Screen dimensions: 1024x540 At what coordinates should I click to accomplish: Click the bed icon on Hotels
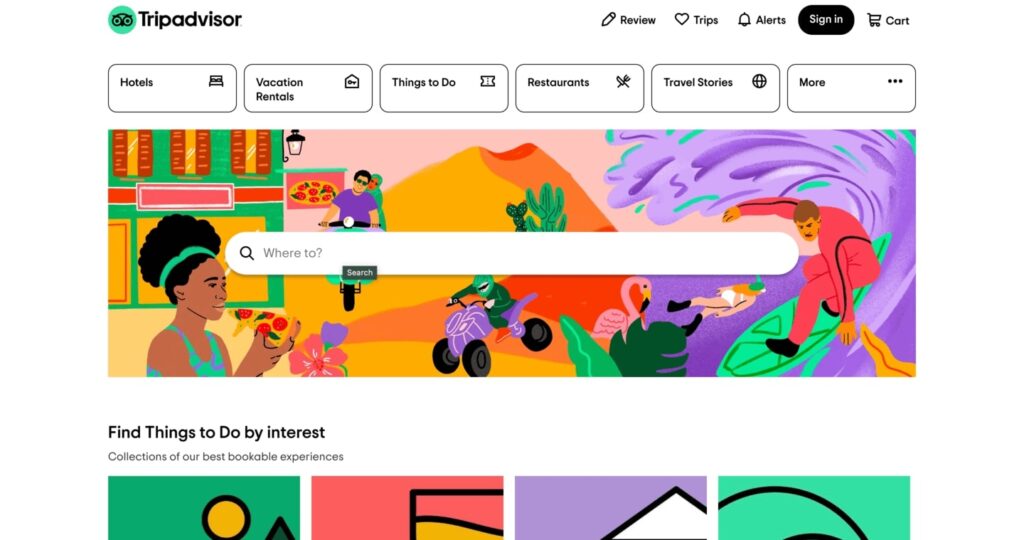coord(216,81)
